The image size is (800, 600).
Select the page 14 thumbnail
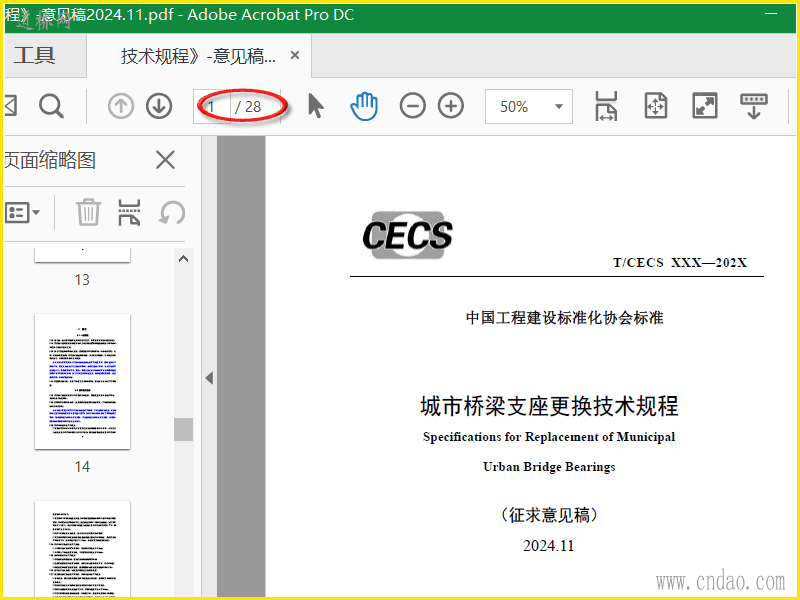click(82, 382)
